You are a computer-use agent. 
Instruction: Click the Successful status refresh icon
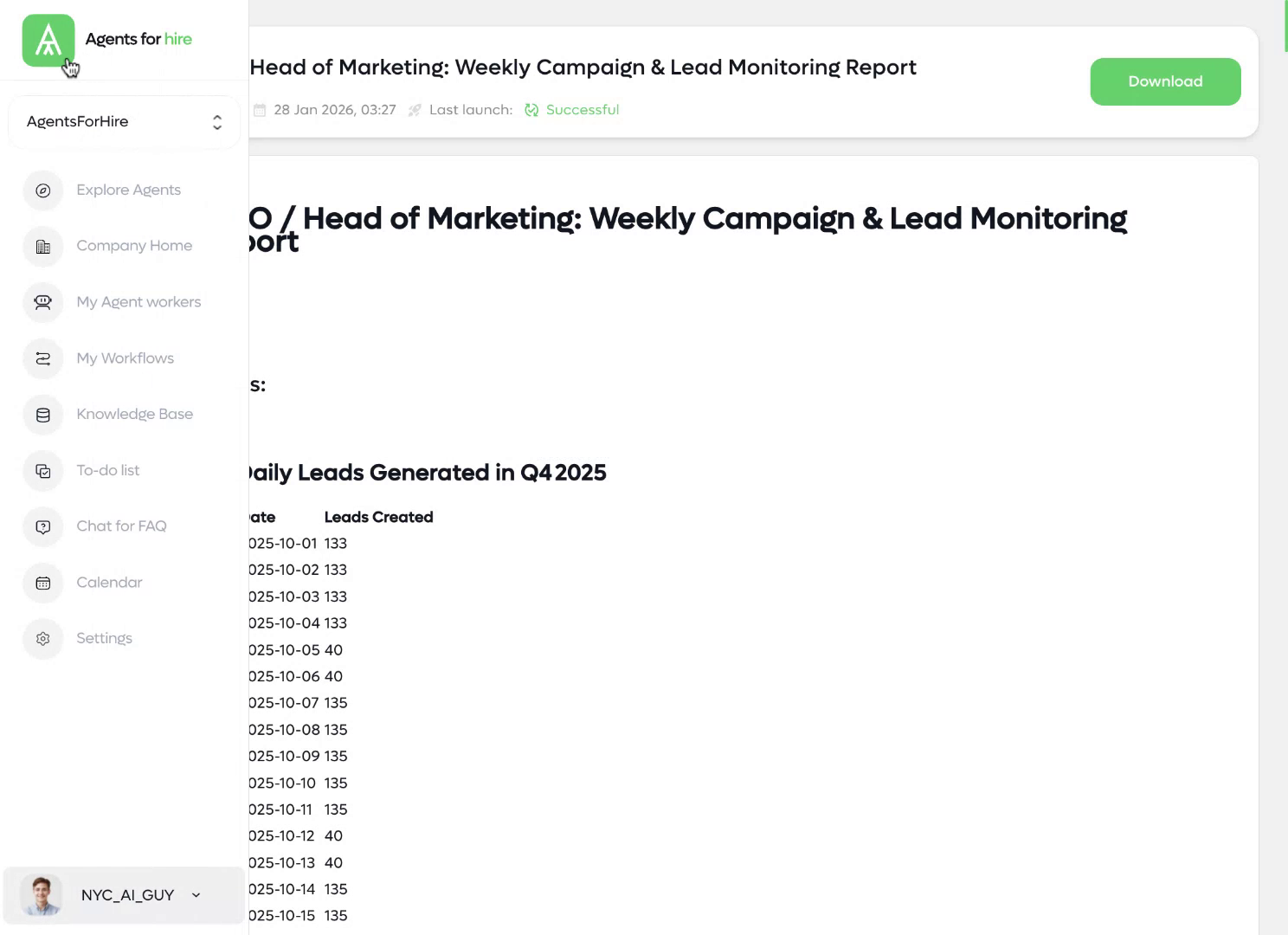pos(531,110)
